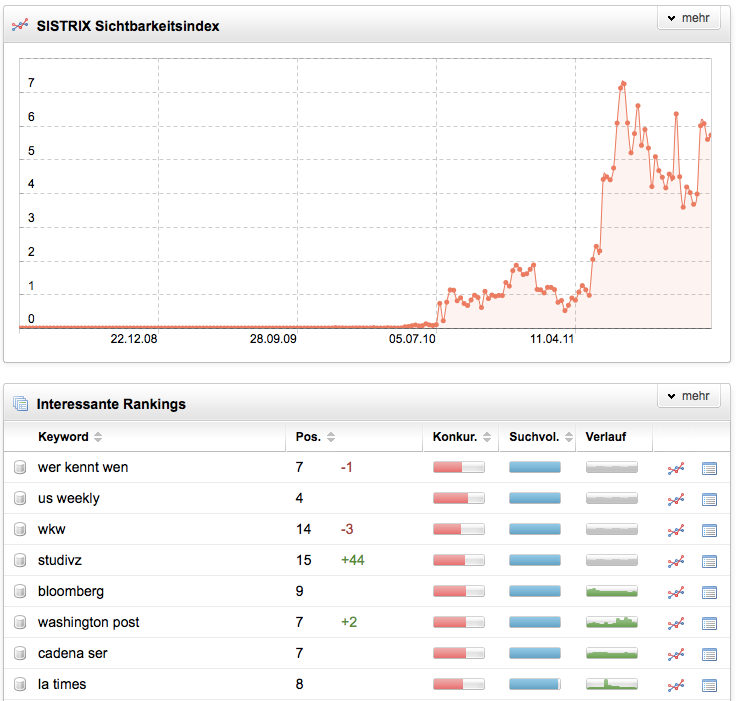Click the peak point on visibility chart
This screenshot has height=701, width=740.
point(623,83)
